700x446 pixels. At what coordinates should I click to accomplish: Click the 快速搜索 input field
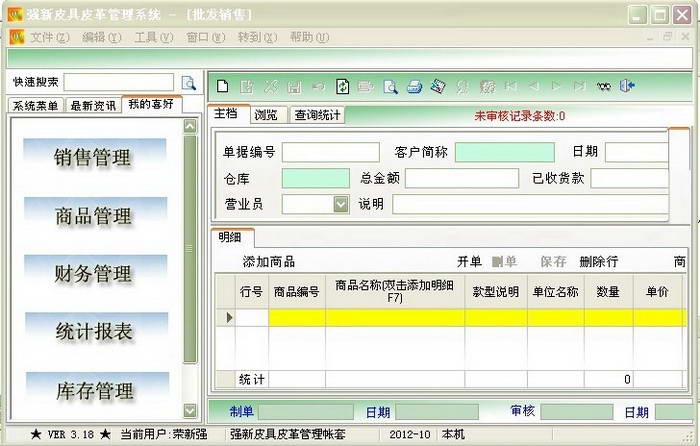118,82
